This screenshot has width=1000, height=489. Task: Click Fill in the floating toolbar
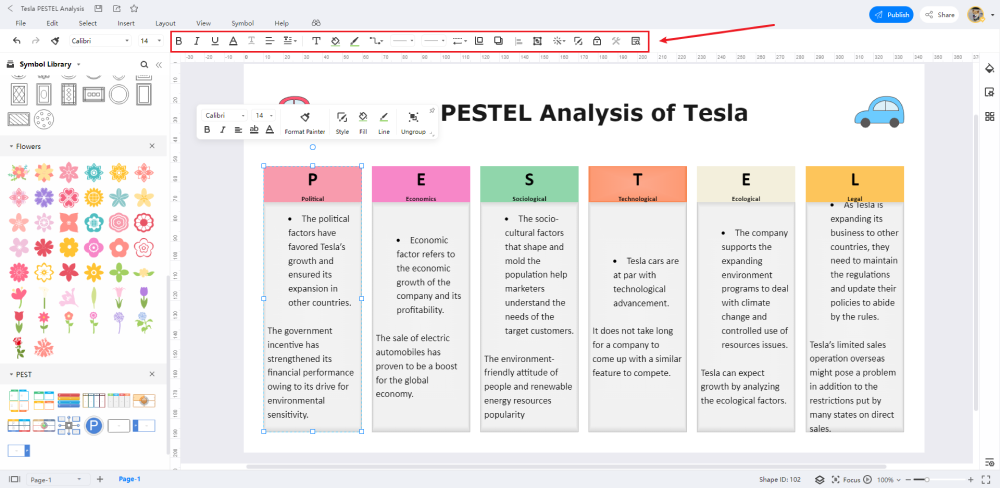point(363,123)
